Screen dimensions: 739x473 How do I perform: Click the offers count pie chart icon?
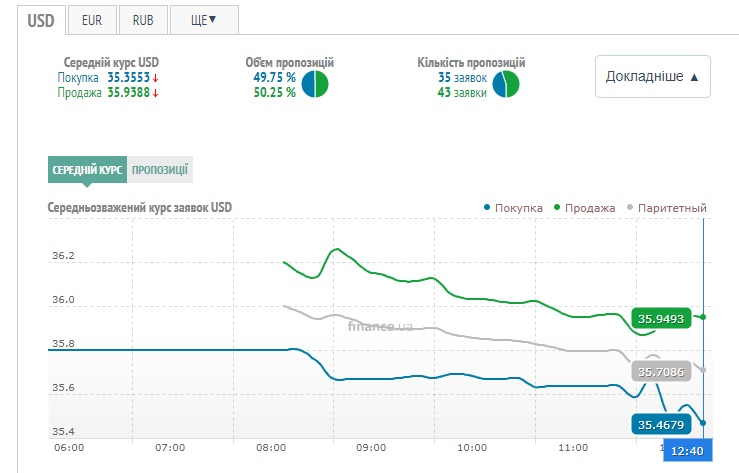[x=506, y=84]
